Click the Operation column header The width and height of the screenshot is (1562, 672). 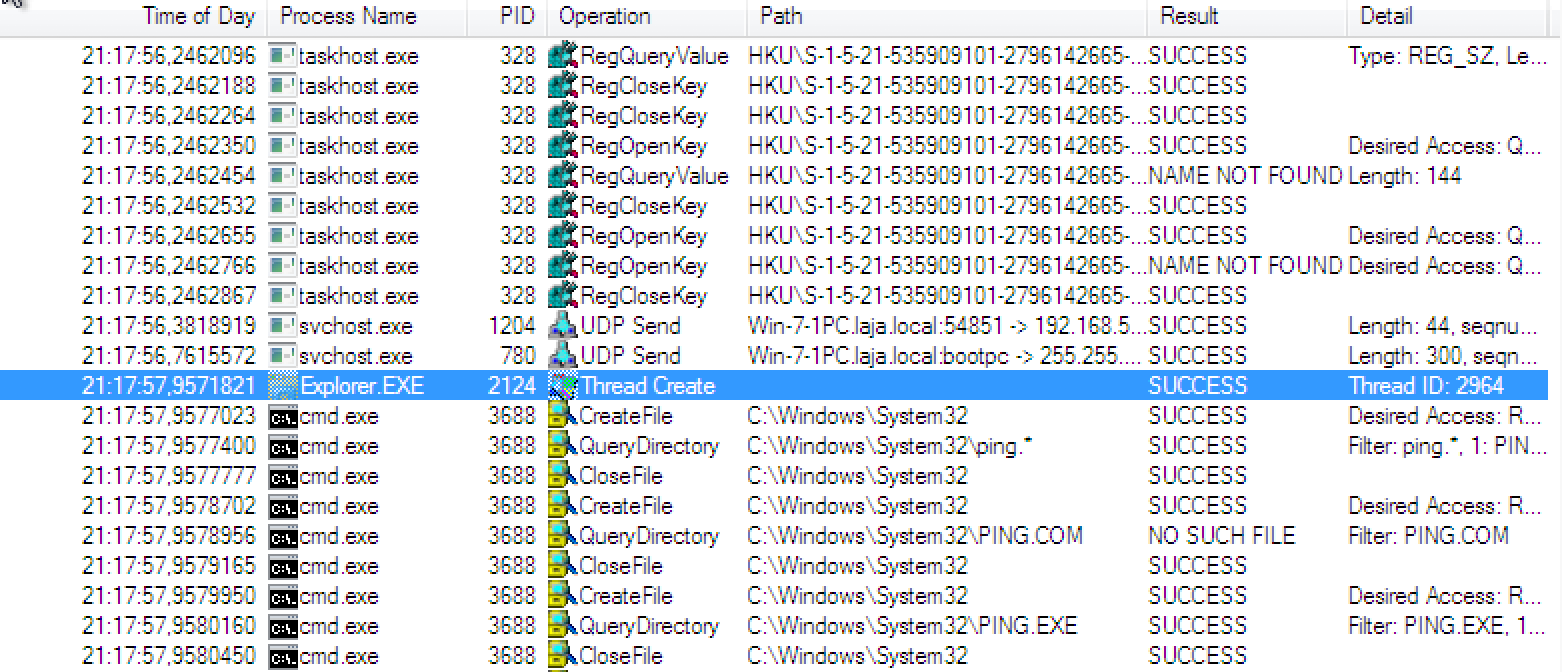tap(604, 16)
